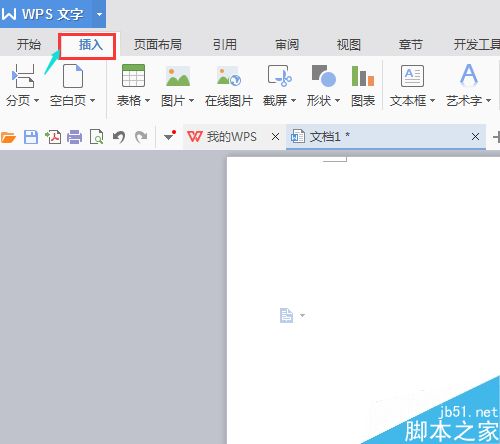Expand the 文本框 dropdown arrow
The image size is (500, 444).
[432, 100]
